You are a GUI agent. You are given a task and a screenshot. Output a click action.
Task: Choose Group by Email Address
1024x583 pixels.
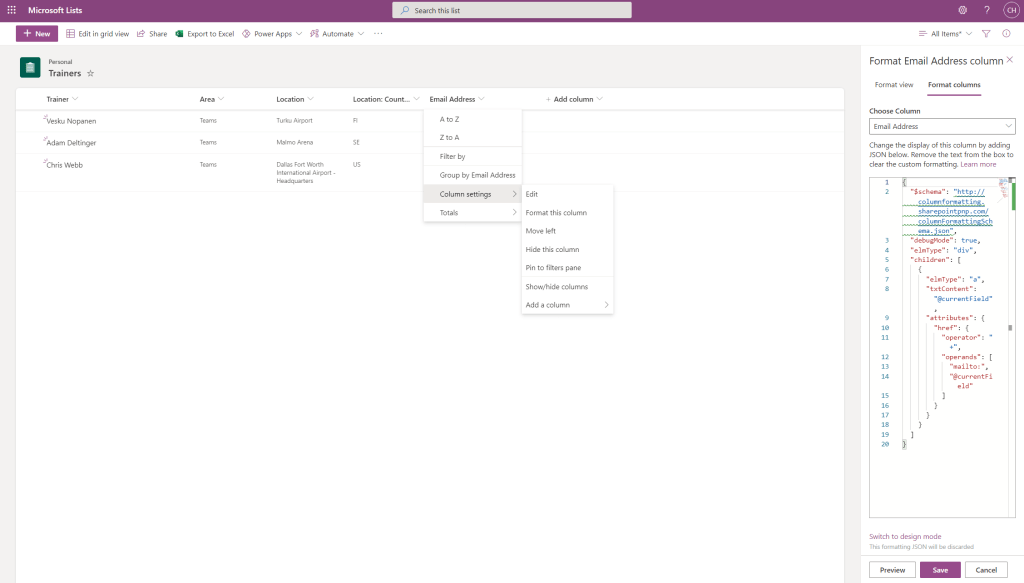click(477, 175)
